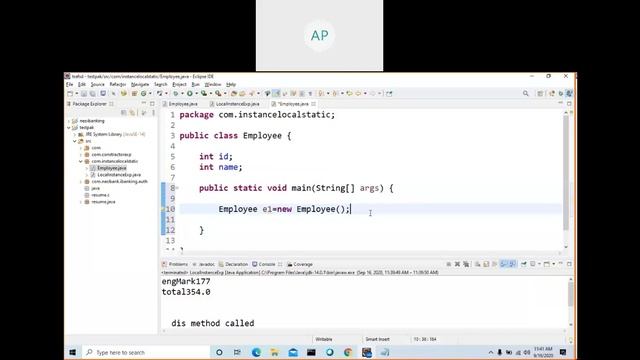Click Link with Editor in Package Explorer
This screenshot has width=640, height=360.
click(132, 113)
